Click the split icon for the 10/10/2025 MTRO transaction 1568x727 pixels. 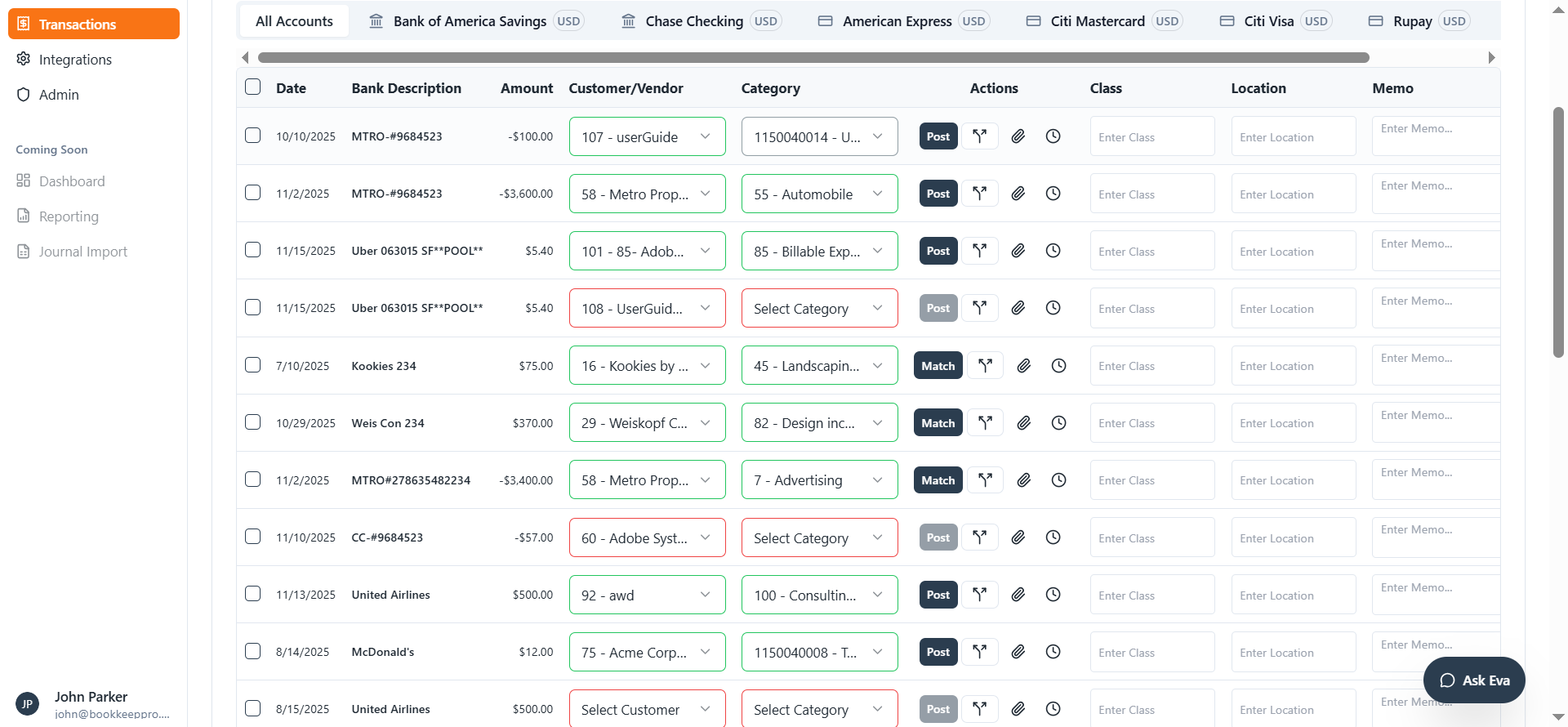(979, 136)
